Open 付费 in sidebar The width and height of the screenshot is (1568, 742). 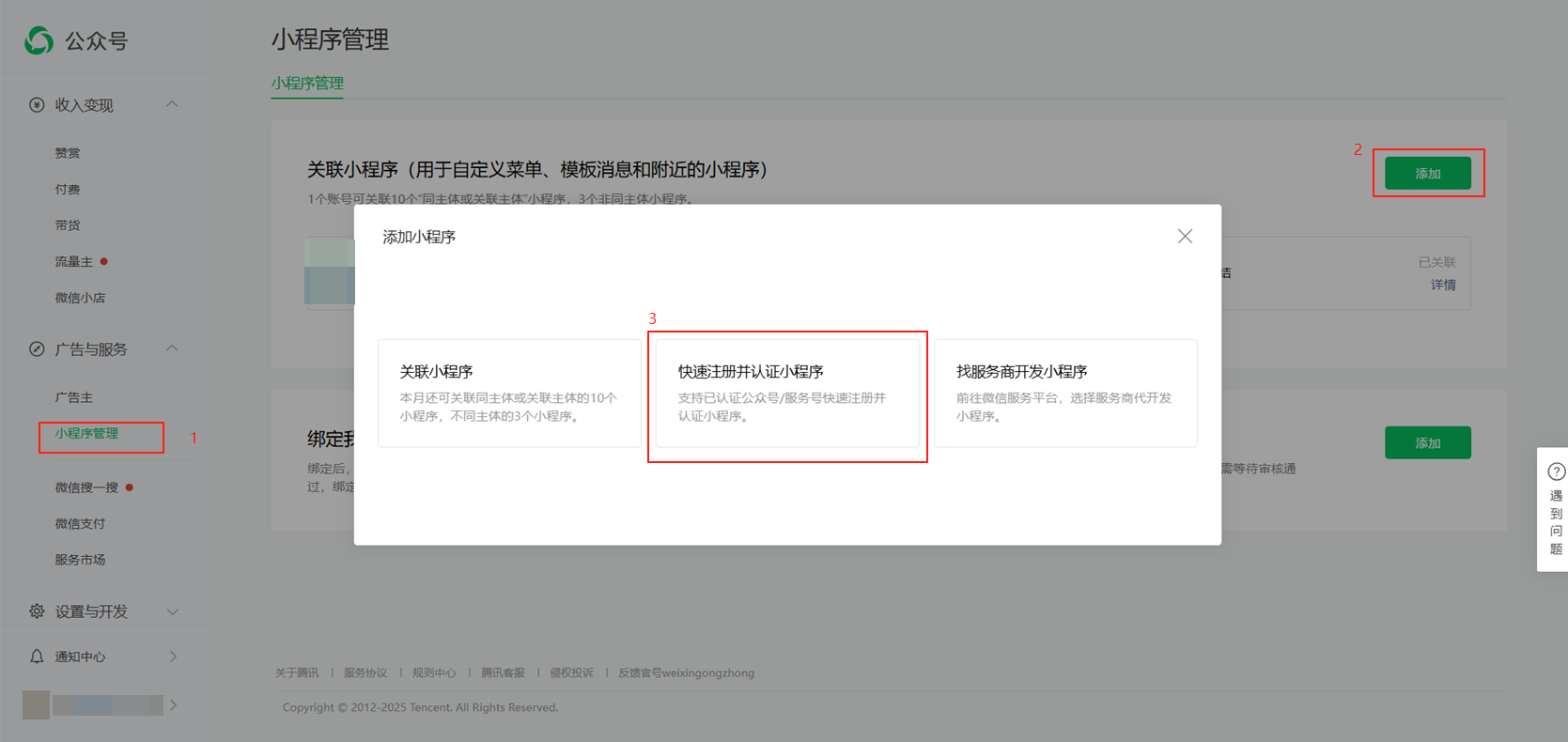[68, 190]
